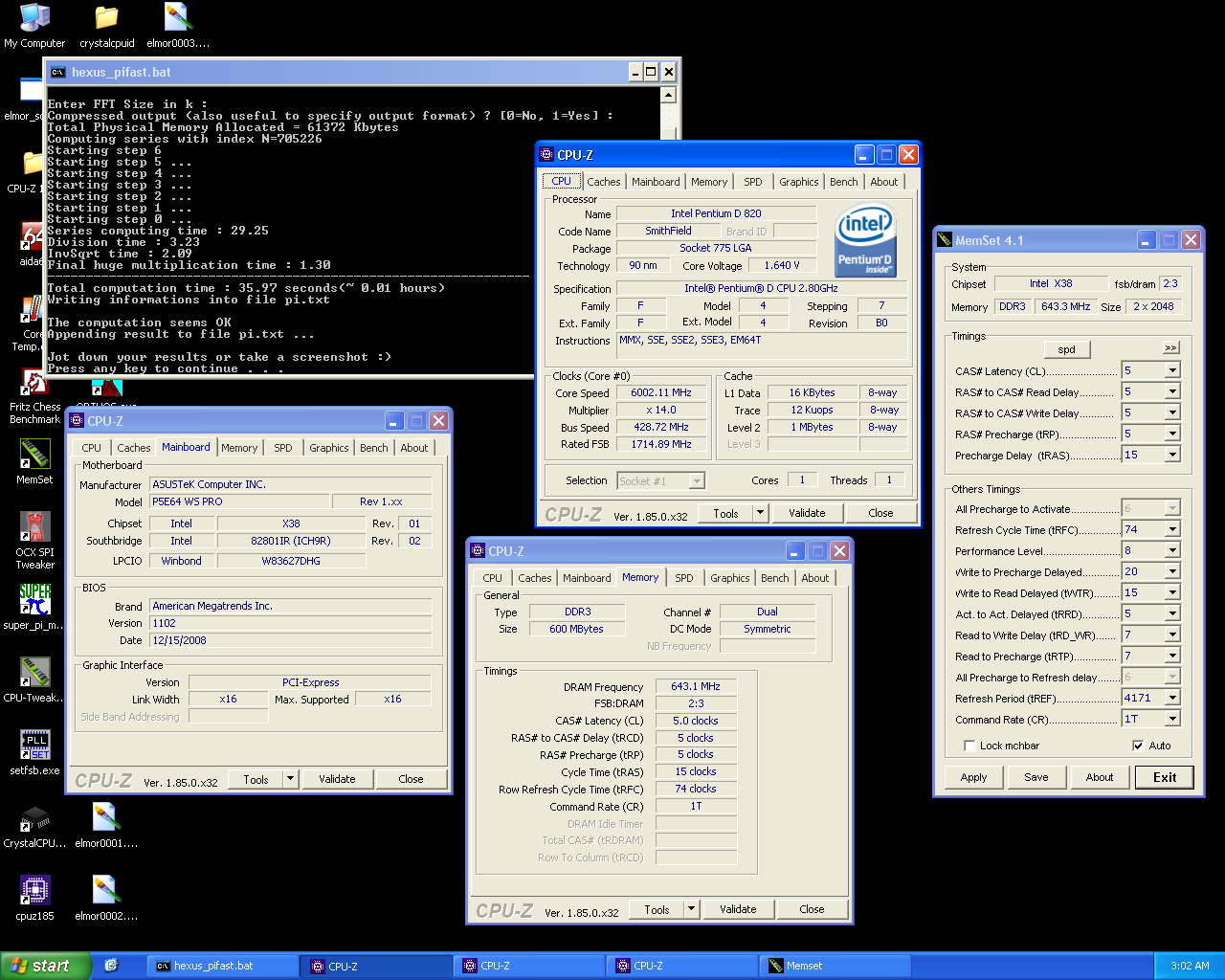1225x980 pixels.
Task: Open the Refresh Cycle Time (tRFC) dropdown
Action: [x=1172, y=529]
